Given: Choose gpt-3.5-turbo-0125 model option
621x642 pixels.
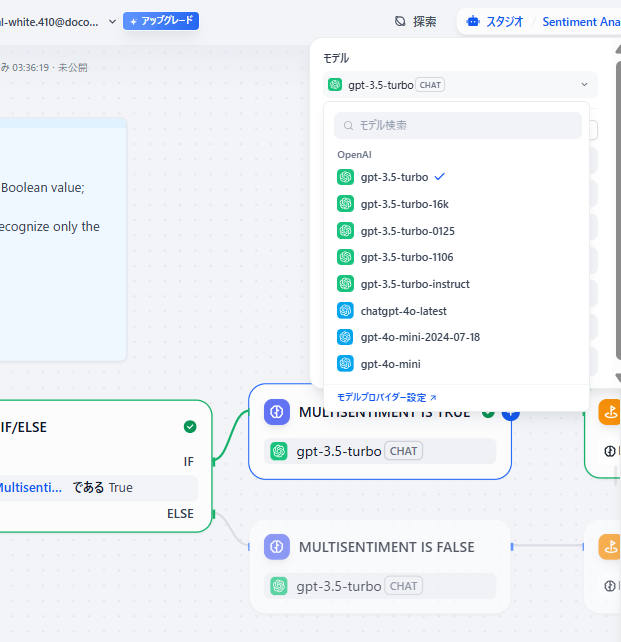Looking at the screenshot, I should [407, 231].
